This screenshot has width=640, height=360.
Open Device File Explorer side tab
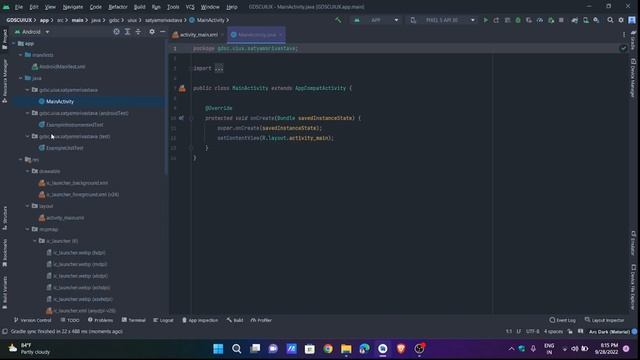[633, 287]
